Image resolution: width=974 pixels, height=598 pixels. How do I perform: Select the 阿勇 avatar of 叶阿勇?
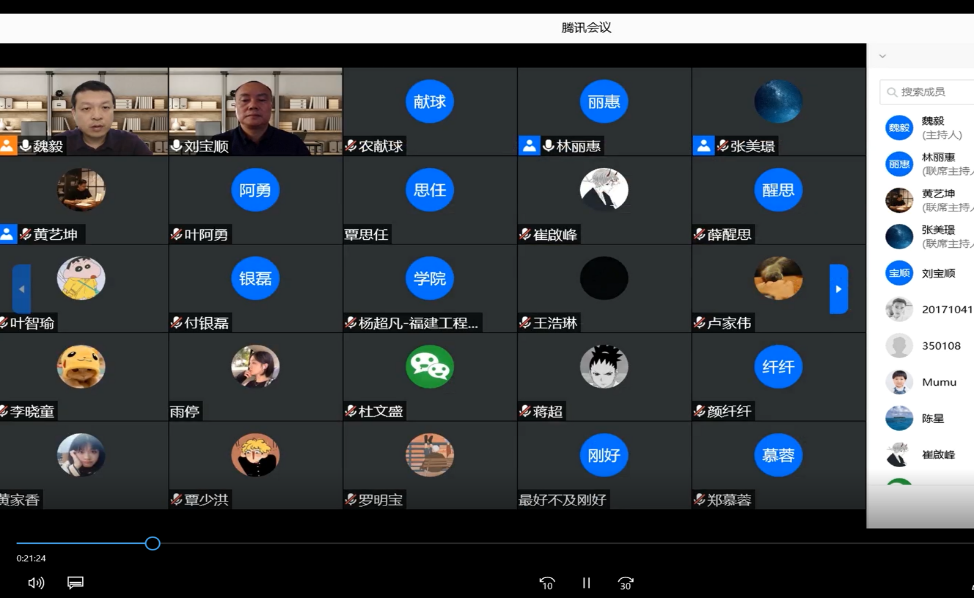(x=255, y=189)
